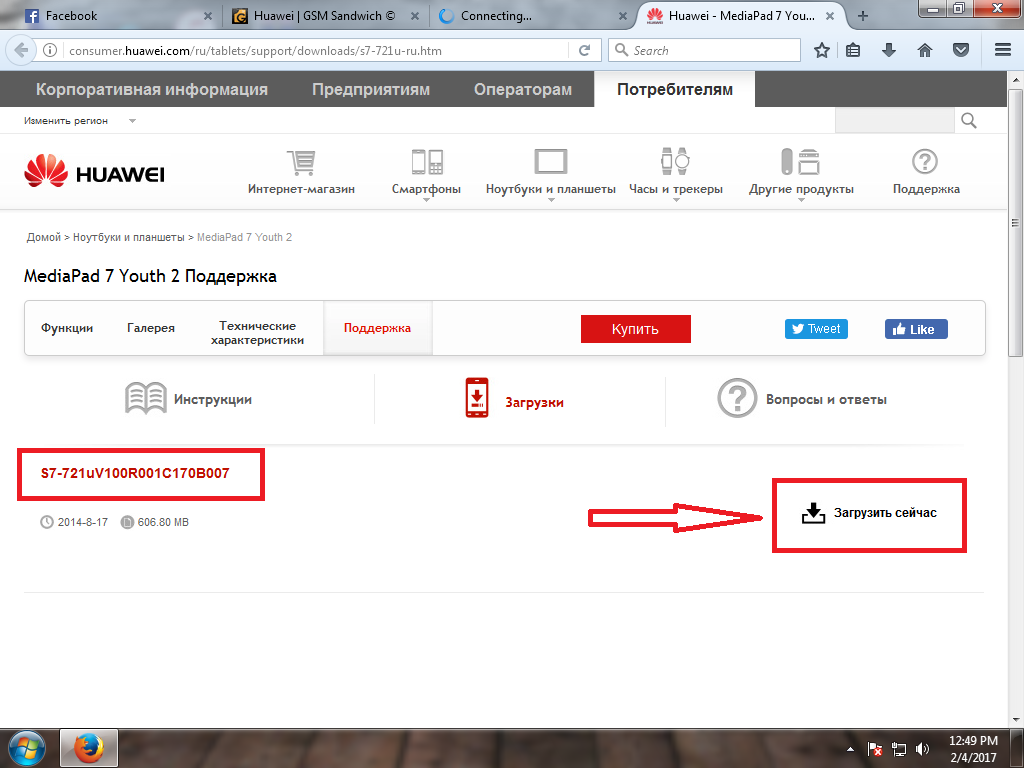This screenshot has height=768, width=1024.
Task: Click Загрузить сейчас download link
Action: 870,513
